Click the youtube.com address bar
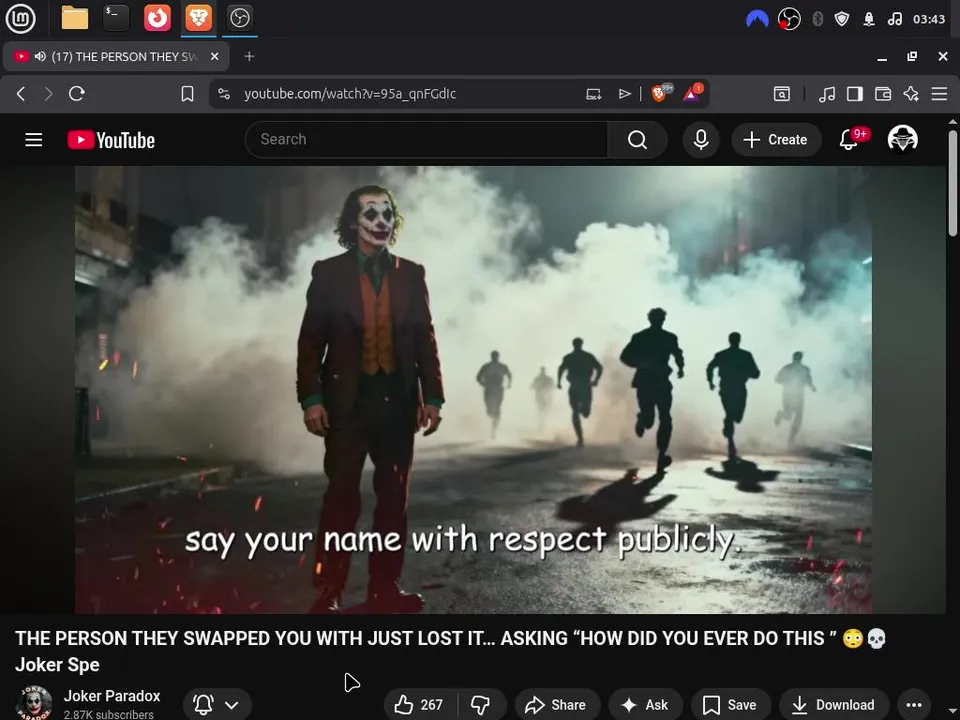Viewport: 960px width, 720px height. coord(350,94)
